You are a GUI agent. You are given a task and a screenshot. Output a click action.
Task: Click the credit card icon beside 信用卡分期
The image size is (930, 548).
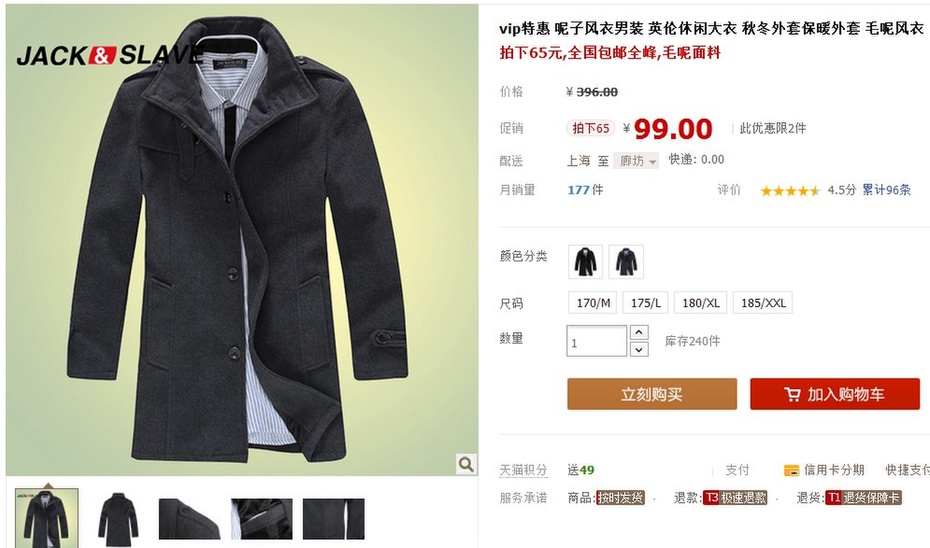point(791,470)
